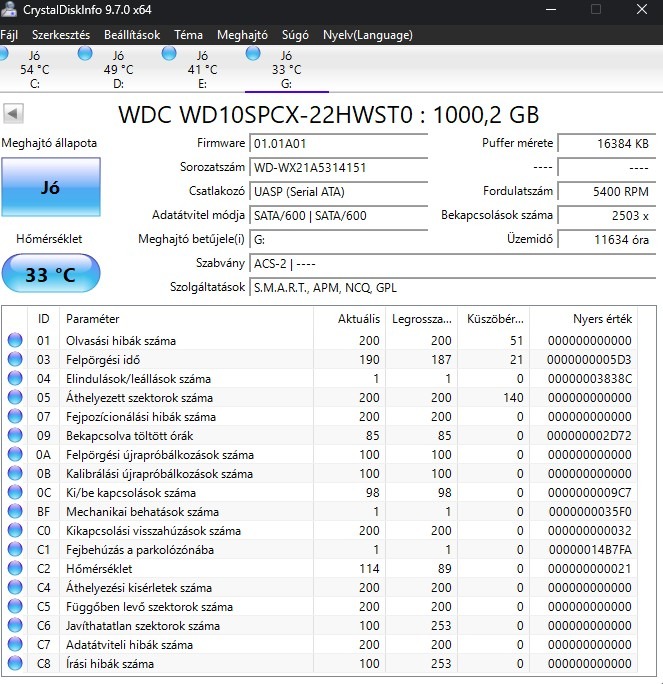Image resolution: width=663 pixels, height=684 pixels.
Task: Click the previous disk arrow button
Action: point(13,114)
